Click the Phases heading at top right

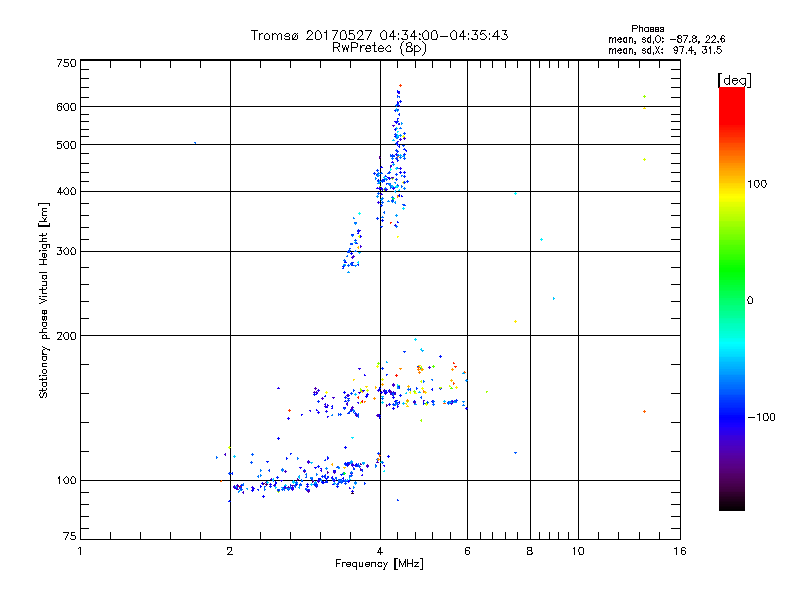[649, 28]
